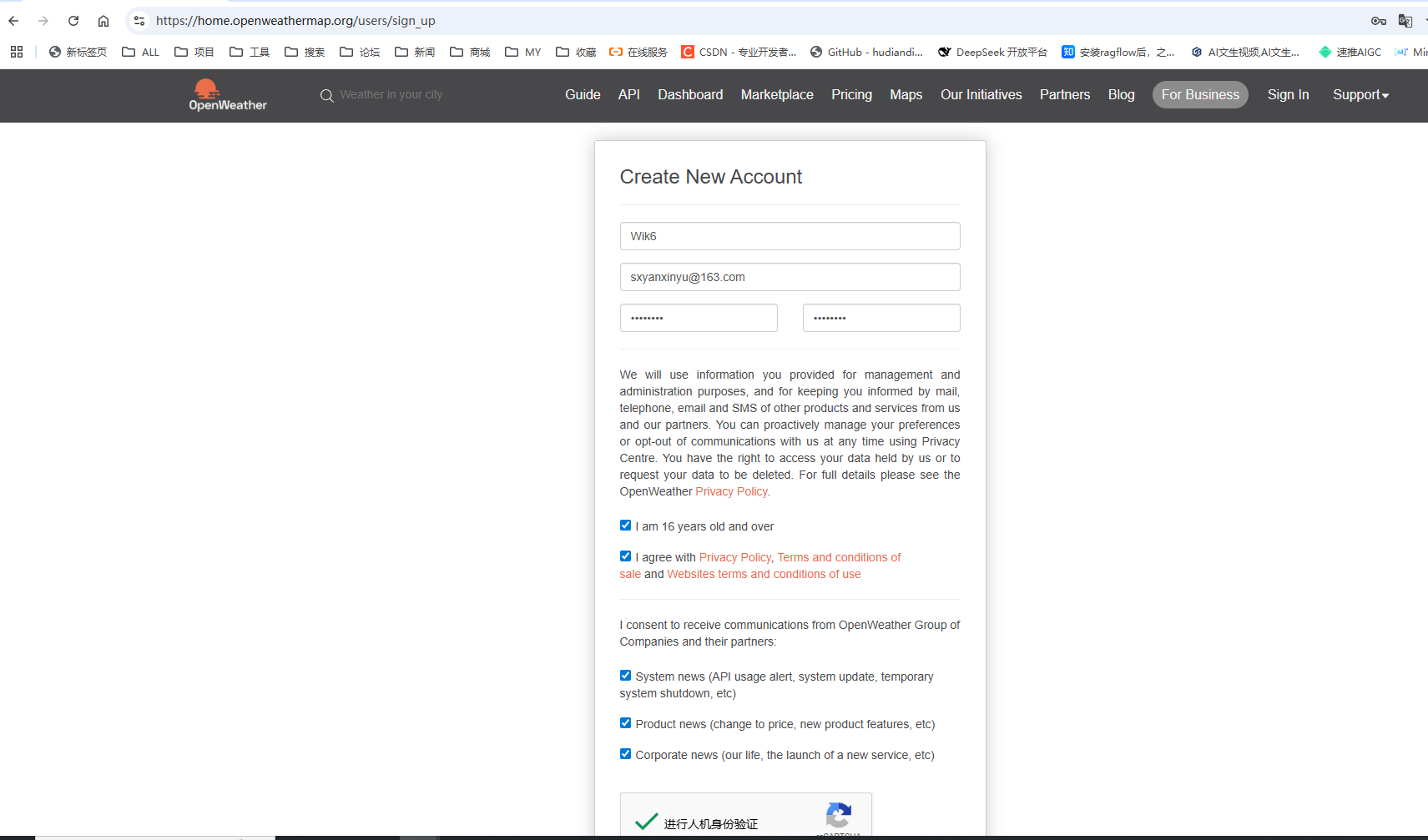Open Privacy Policy link in info paragraph
This screenshot has width=1428, height=840.
point(731,491)
